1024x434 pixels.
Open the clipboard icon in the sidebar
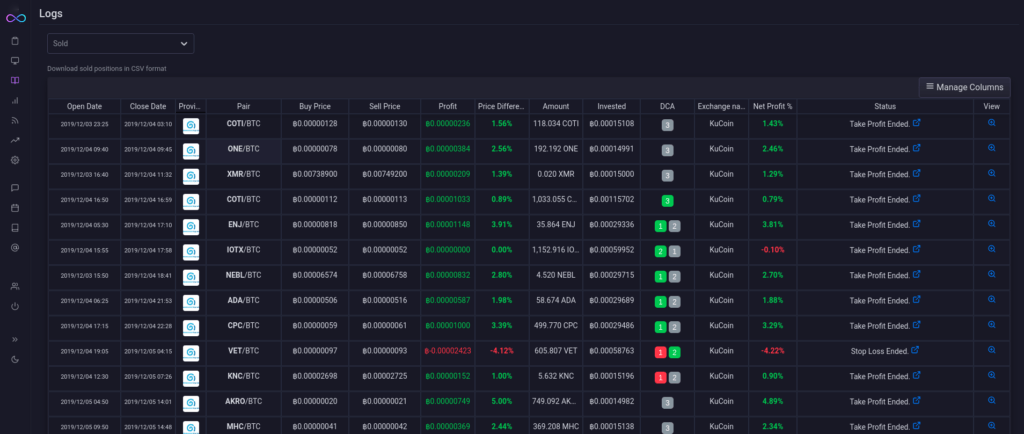tap(14, 41)
